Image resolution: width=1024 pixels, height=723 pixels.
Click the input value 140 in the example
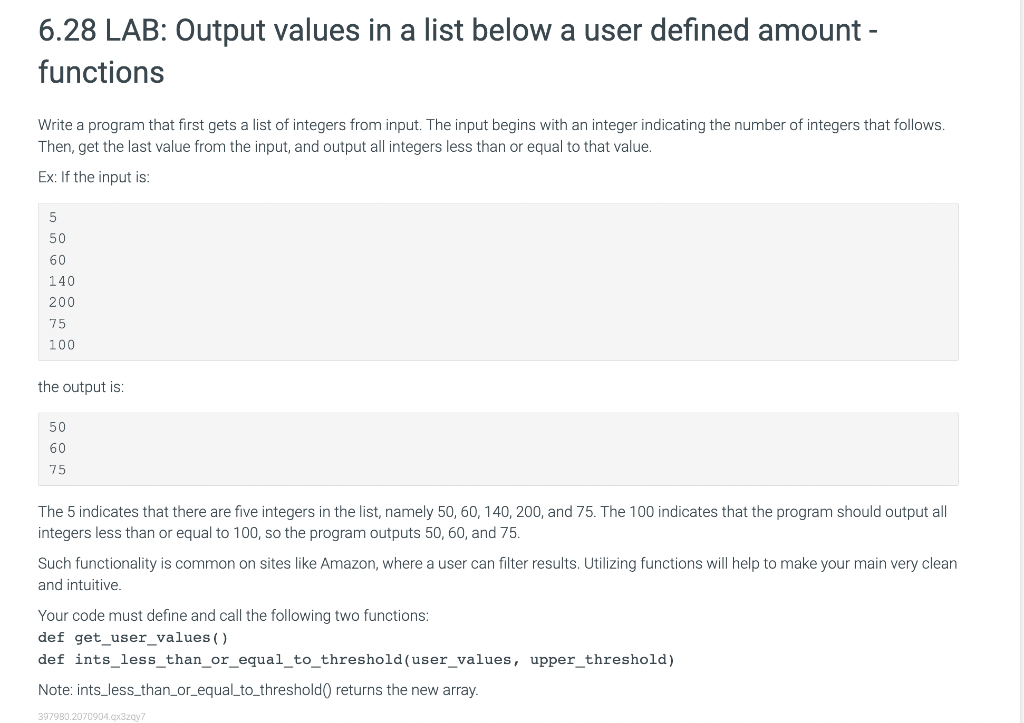pos(62,281)
